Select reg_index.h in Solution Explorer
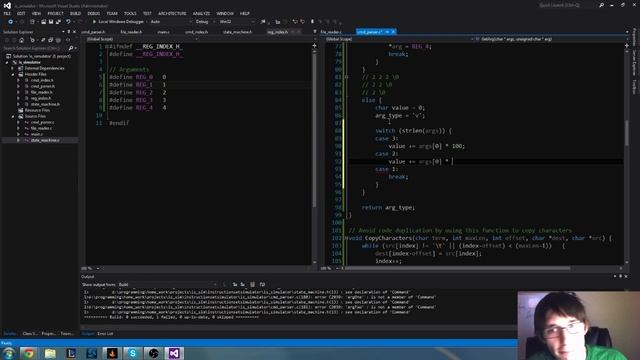This screenshot has height=360, width=640. click(x=41, y=98)
